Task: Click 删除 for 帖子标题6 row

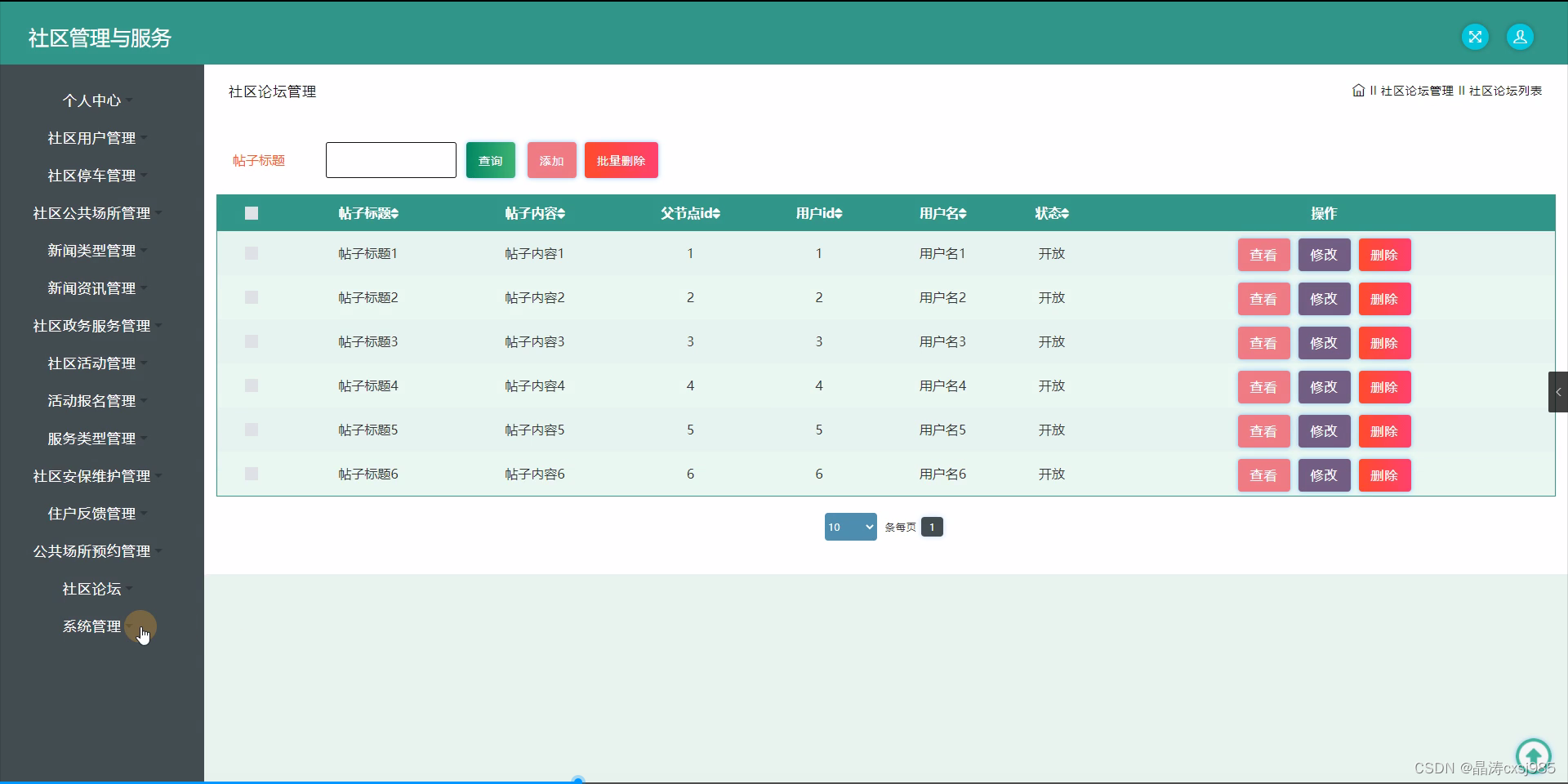Action: (x=1384, y=475)
